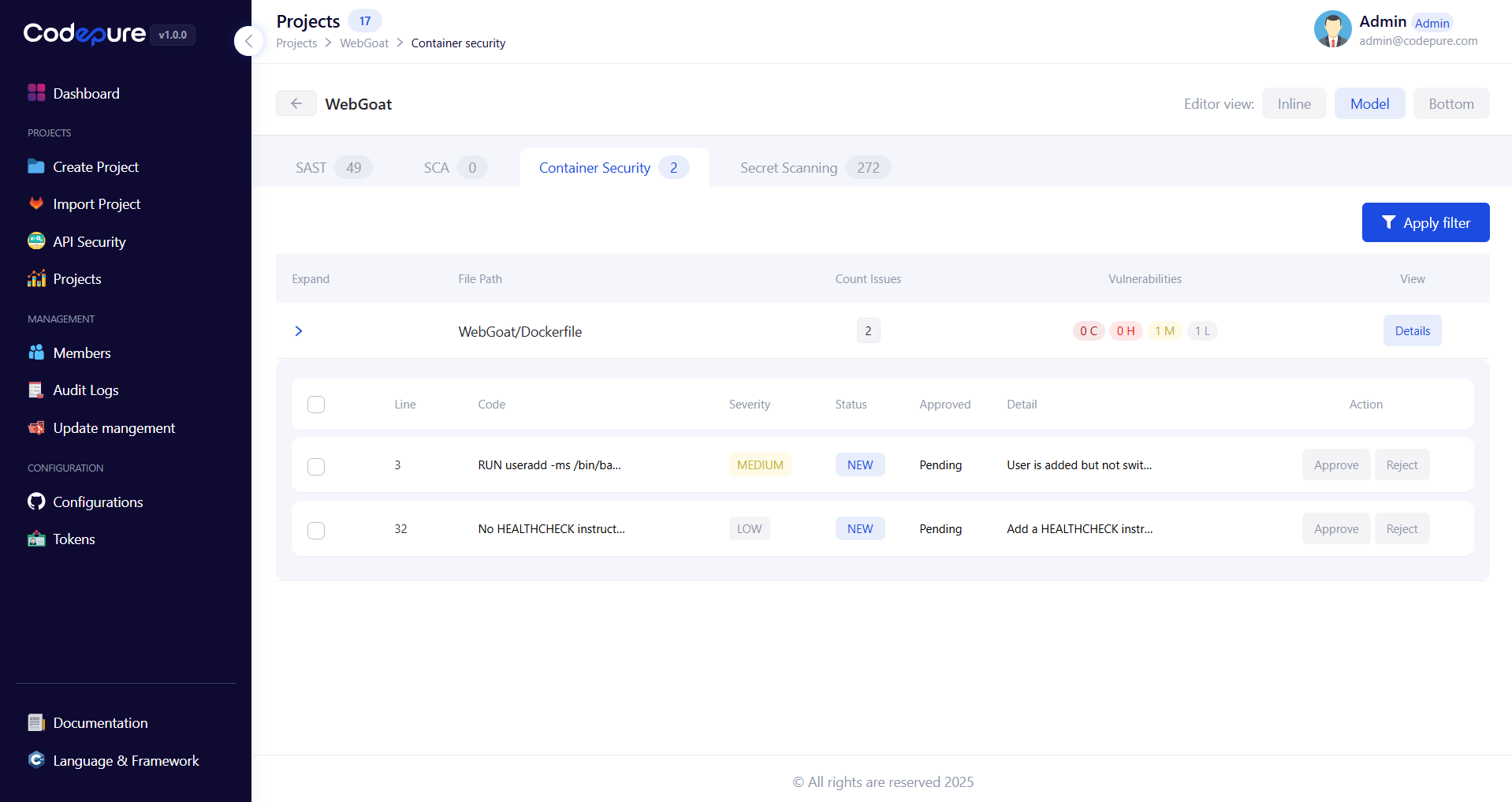Open the Tokens configuration page
This screenshot has width=1512, height=802.
(x=74, y=539)
